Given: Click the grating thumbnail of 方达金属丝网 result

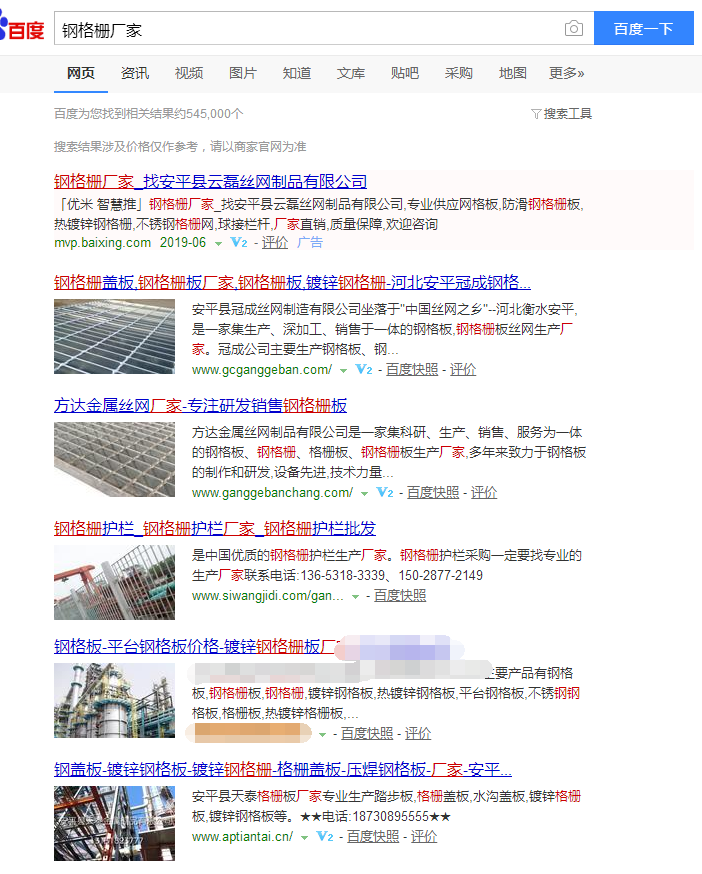Looking at the screenshot, I should (114, 459).
